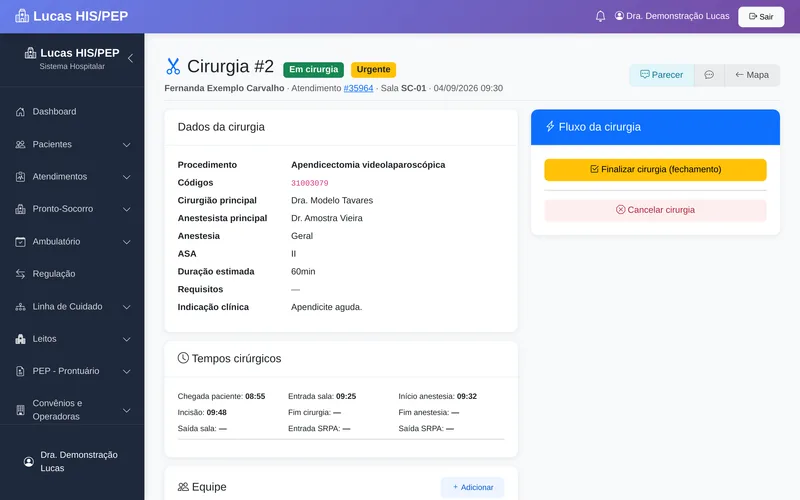The height and width of the screenshot is (500, 800).
Task: Click the Dashboard house icon
Action: [20, 112]
